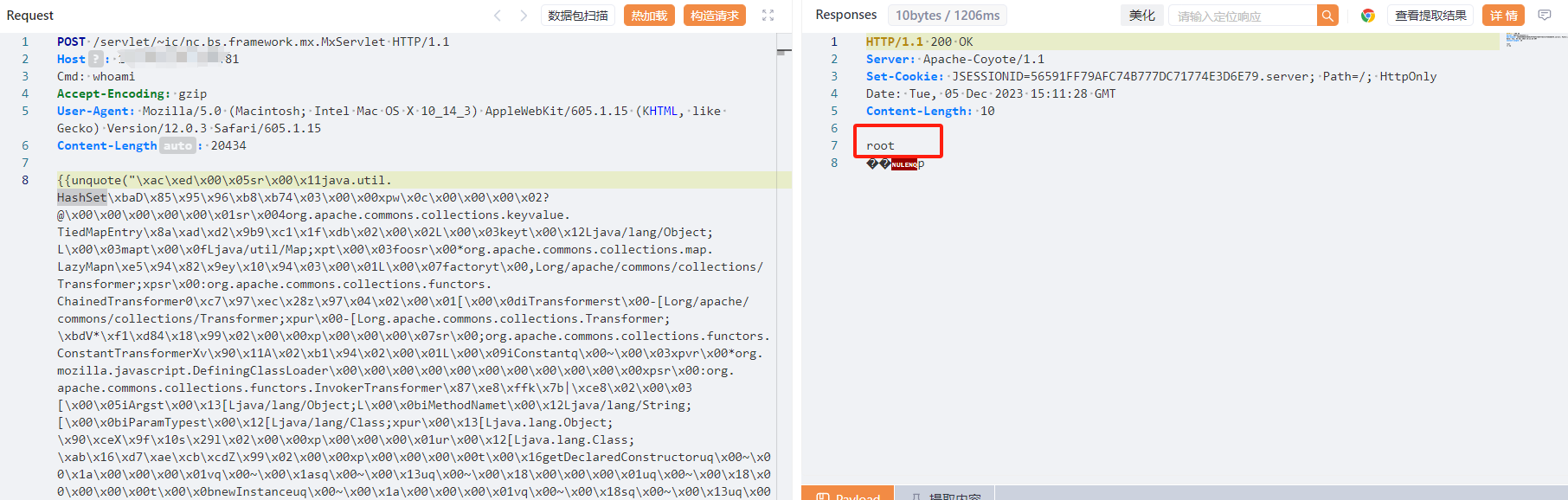1568x500 pixels.
Task: Switch to the 提取内容 tab
Action: coord(945,494)
